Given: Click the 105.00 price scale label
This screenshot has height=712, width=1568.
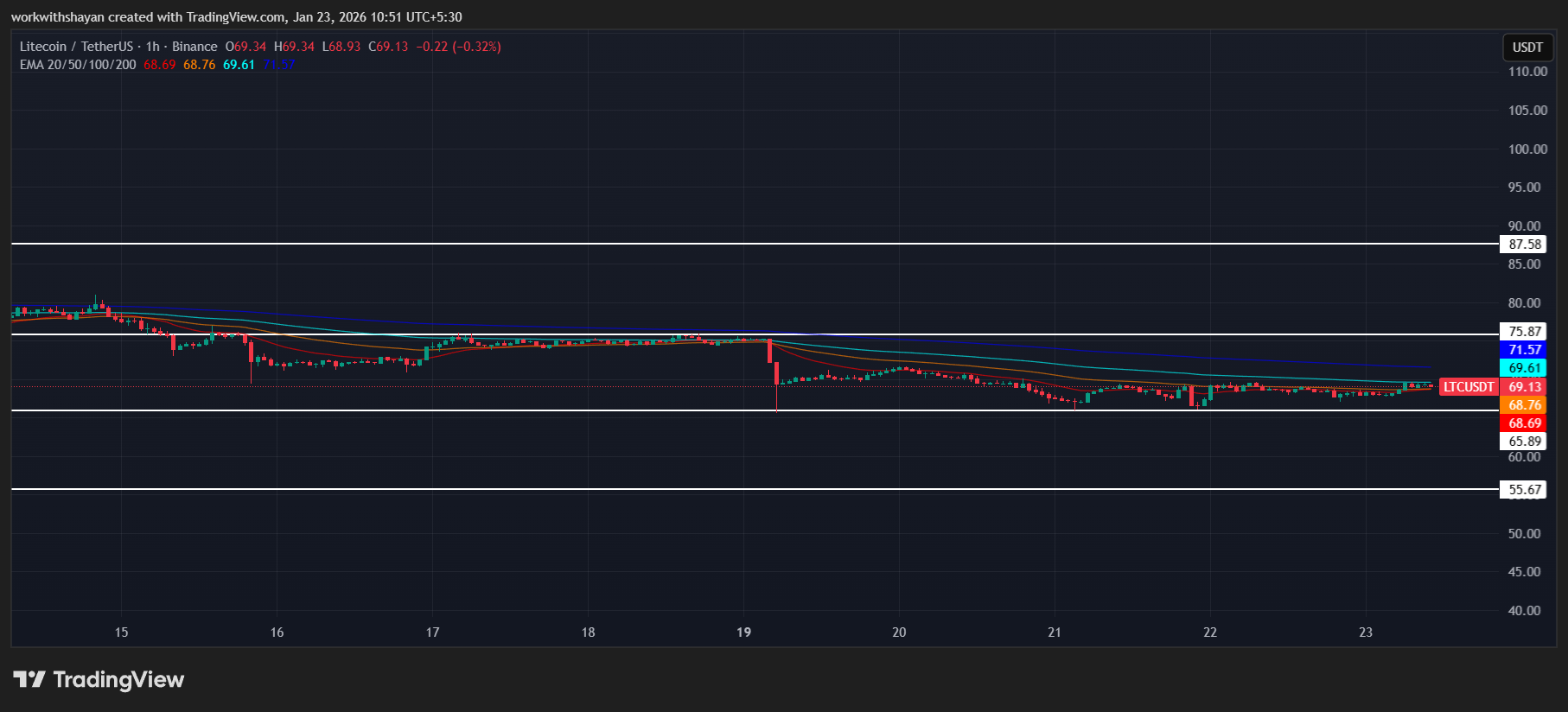Looking at the screenshot, I should [x=1528, y=111].
